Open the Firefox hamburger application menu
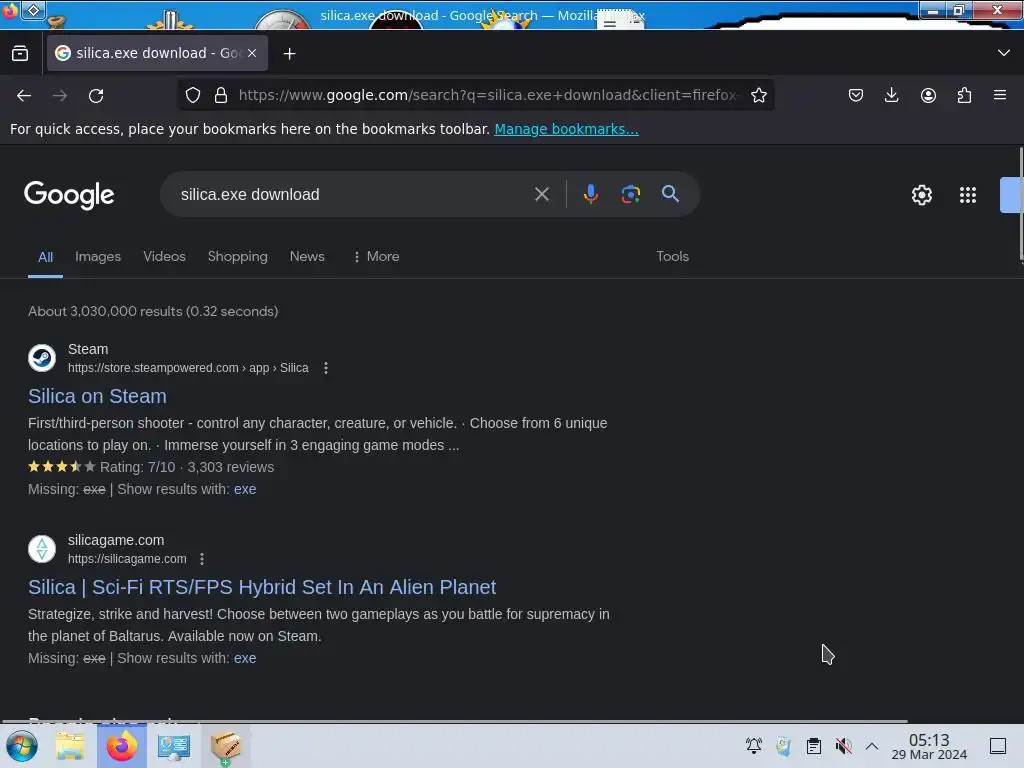This screenshot has width=1024, height=768. click(1000, 95)
